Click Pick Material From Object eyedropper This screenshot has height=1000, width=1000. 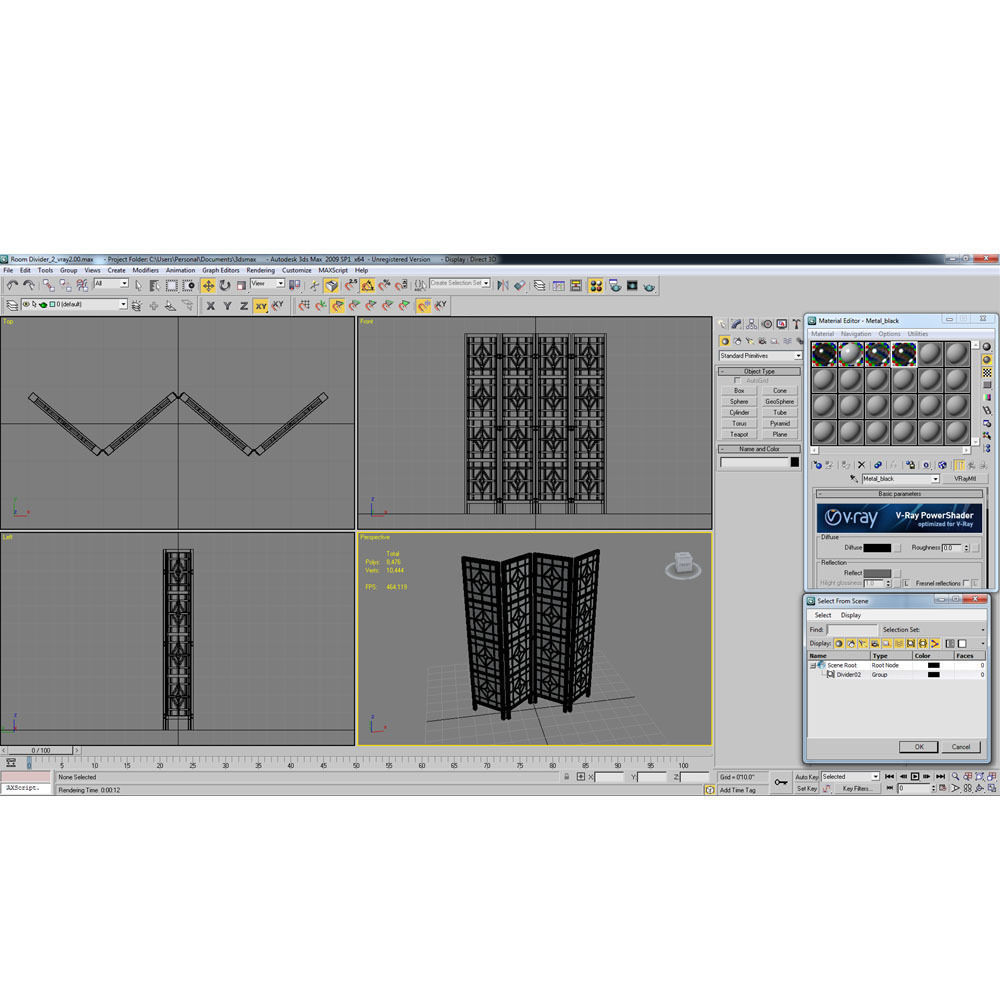[853, 478]
